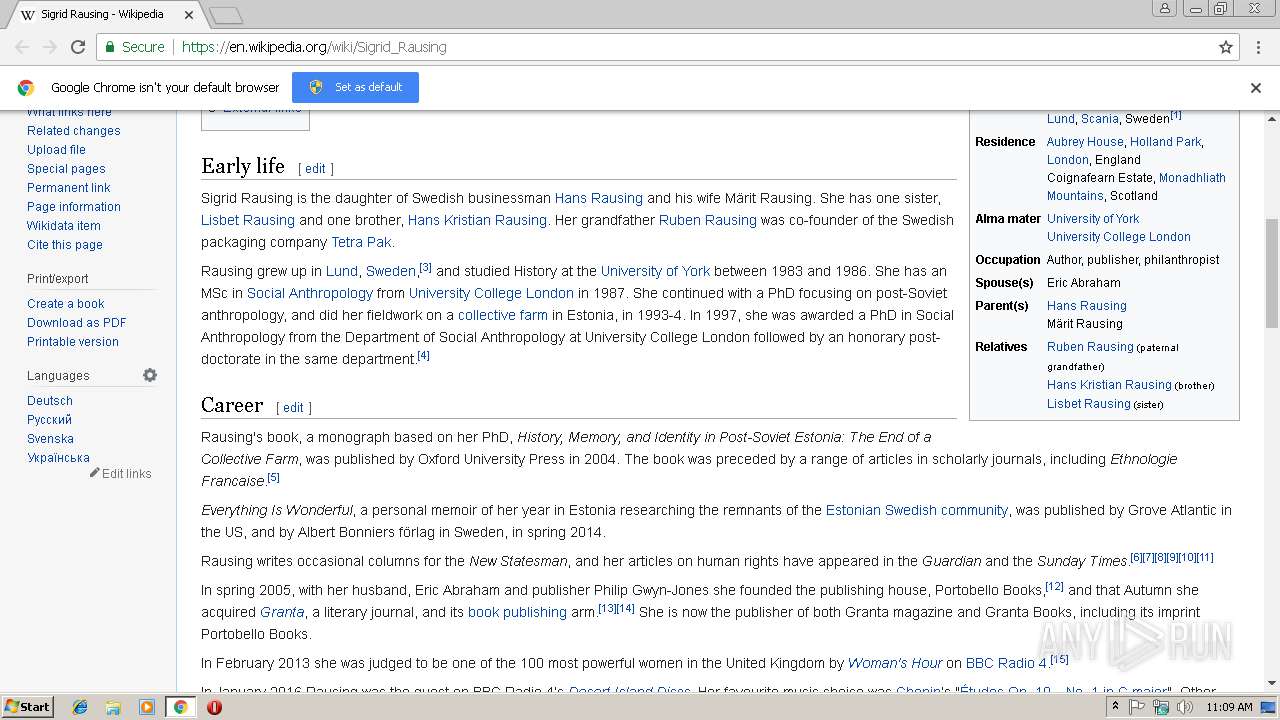Viewport: 1280px width, 720px height.
Task: Dismiss the default browser notification bar
Action: [1256, 88]
